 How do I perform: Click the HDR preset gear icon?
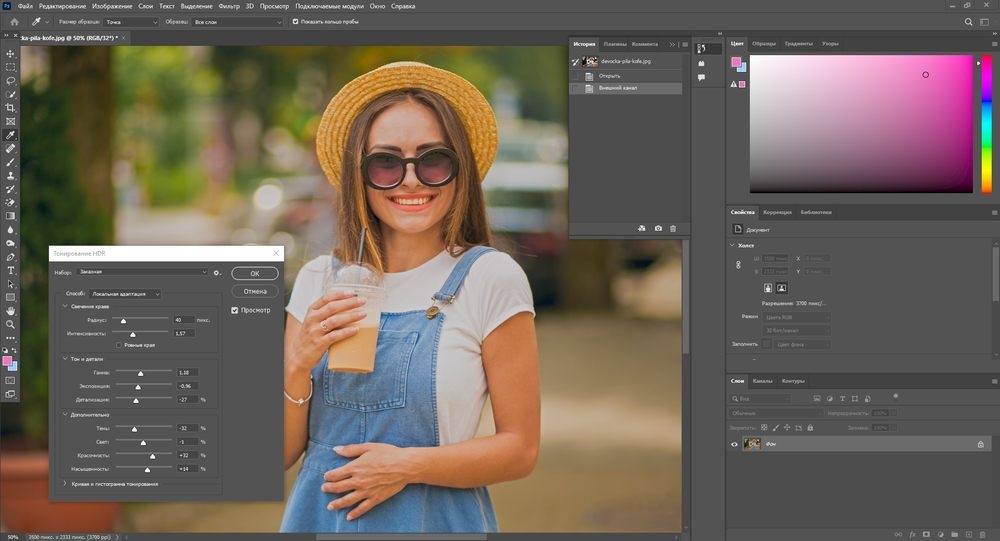point(217,272)
